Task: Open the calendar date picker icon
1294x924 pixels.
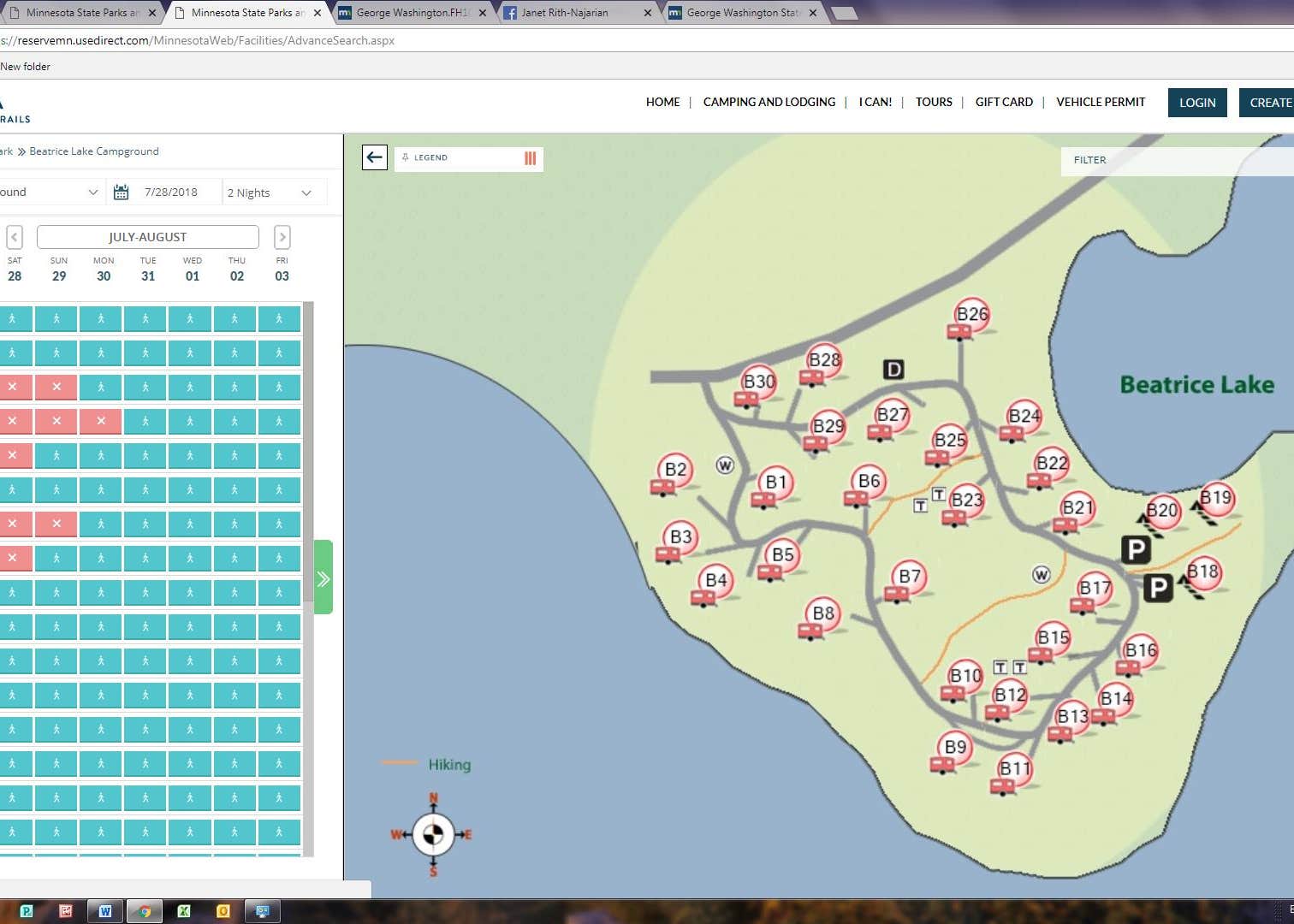Action: point(121,192)
